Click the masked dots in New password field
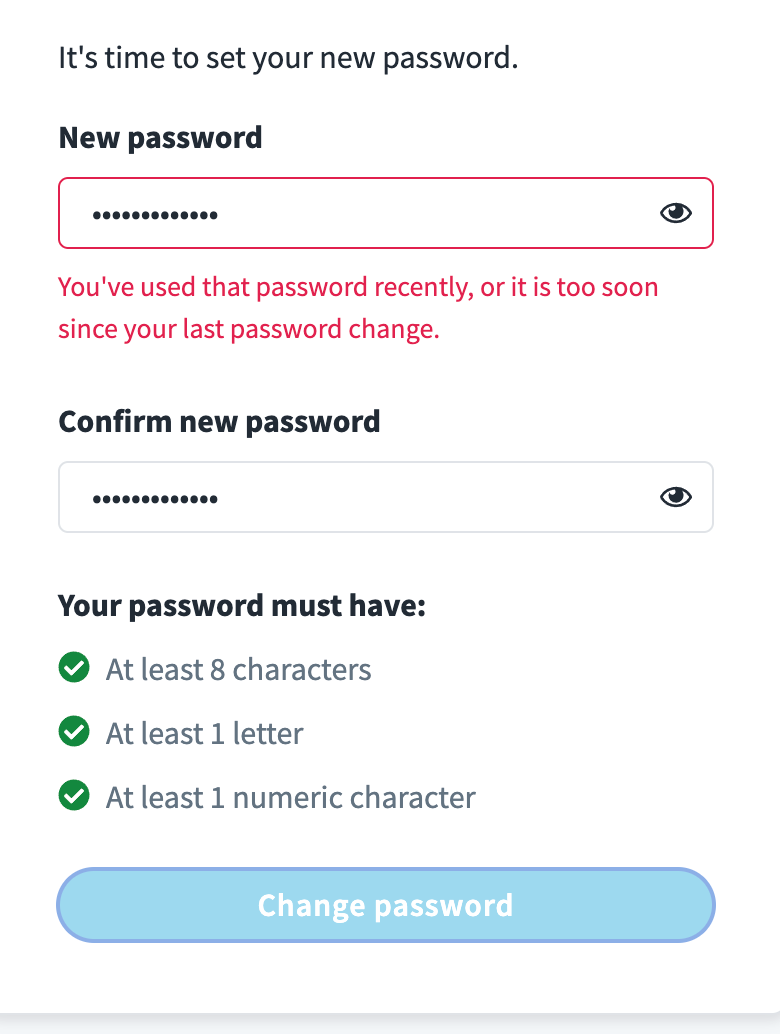The height and width of the screenshot is (1034, 780). (155, 214)
